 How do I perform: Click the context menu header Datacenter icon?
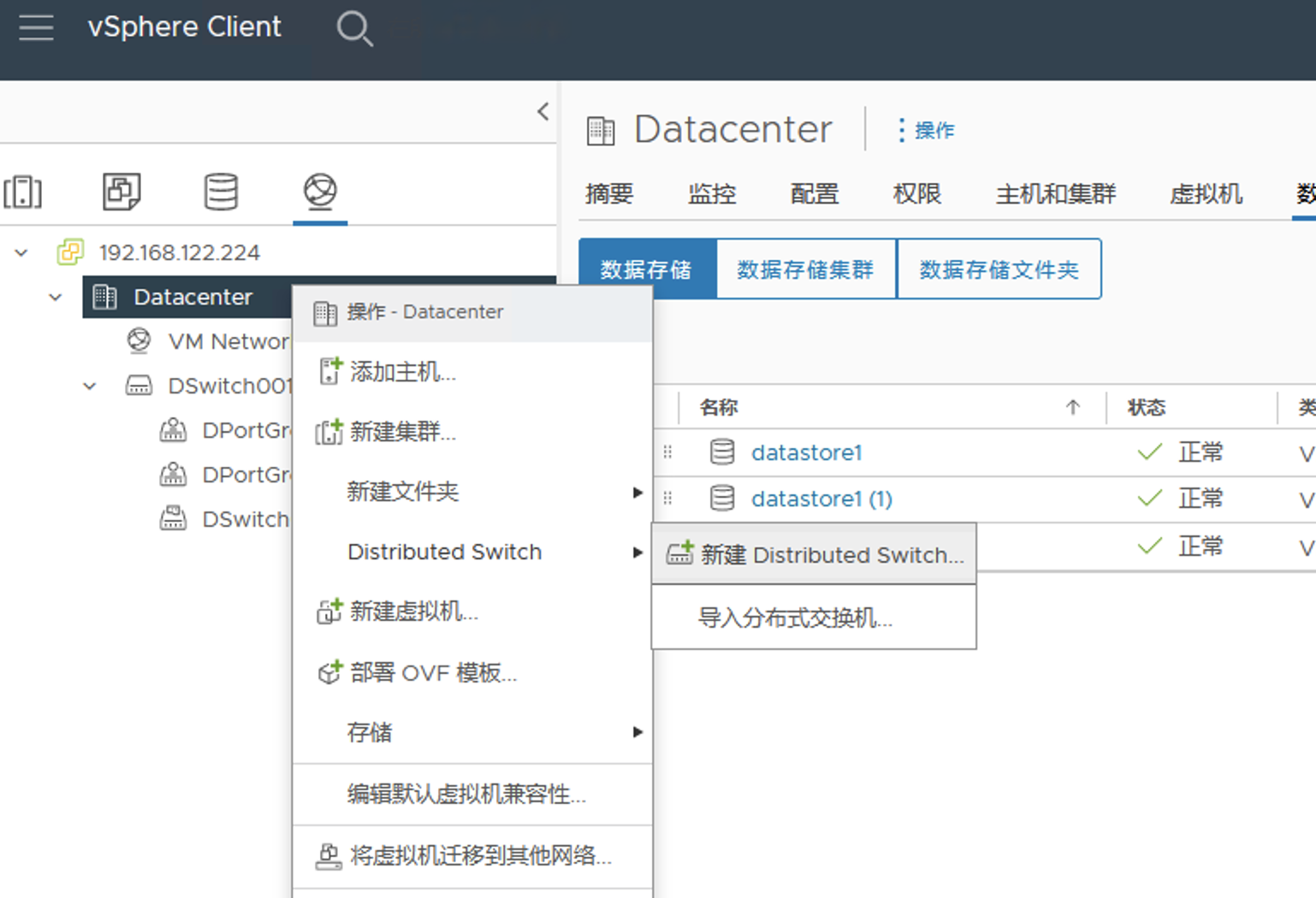(x=325, y=313)
